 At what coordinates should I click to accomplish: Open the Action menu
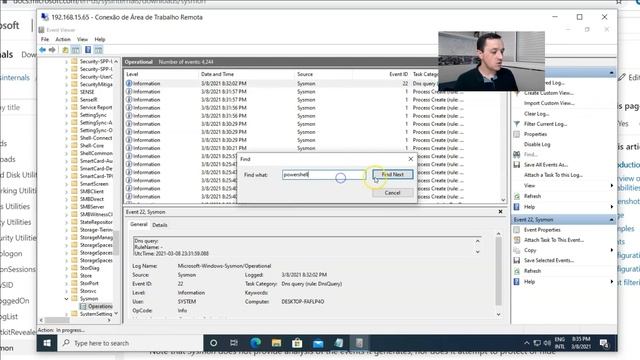tap(63, 39)
